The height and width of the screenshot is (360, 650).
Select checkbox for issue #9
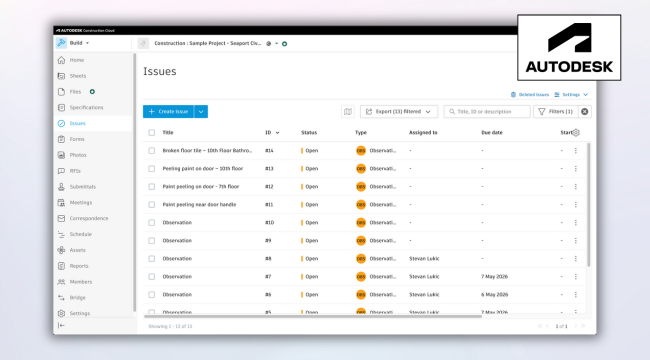(152, 241)
